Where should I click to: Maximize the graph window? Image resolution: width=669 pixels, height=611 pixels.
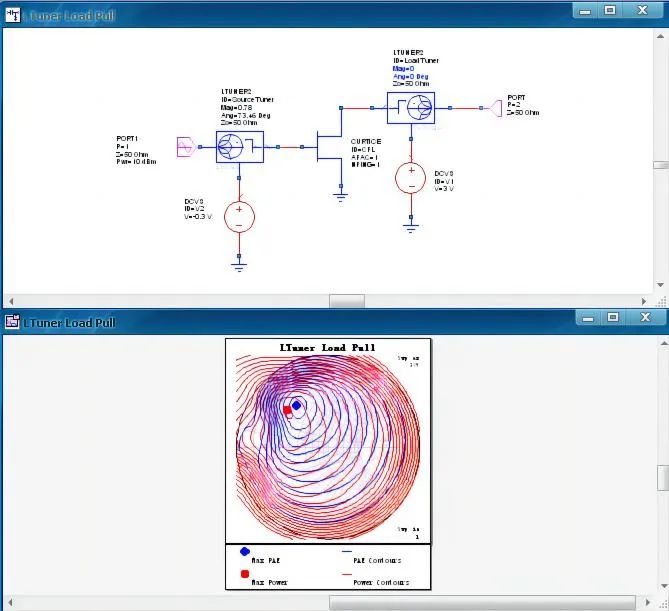tap(613, 317)
